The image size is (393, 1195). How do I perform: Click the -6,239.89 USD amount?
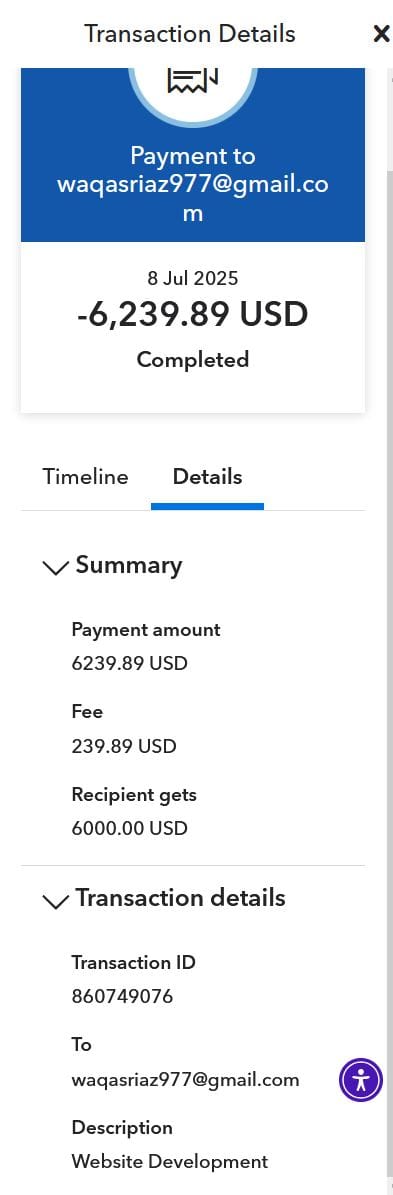(193, 314)
